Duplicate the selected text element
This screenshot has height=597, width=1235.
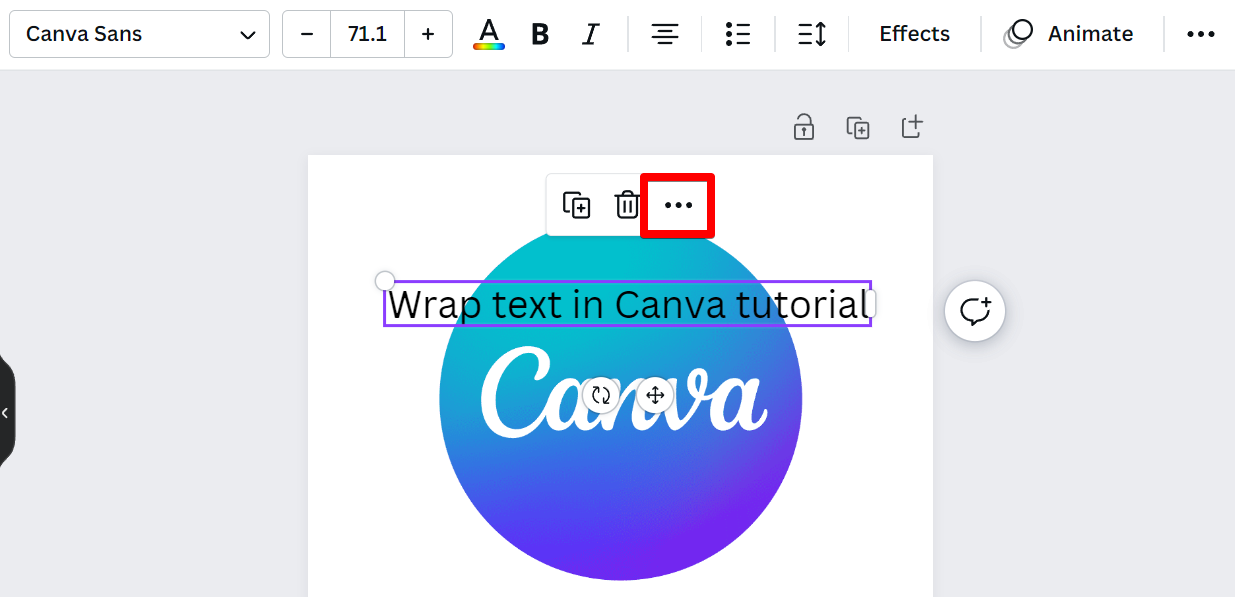576,205
